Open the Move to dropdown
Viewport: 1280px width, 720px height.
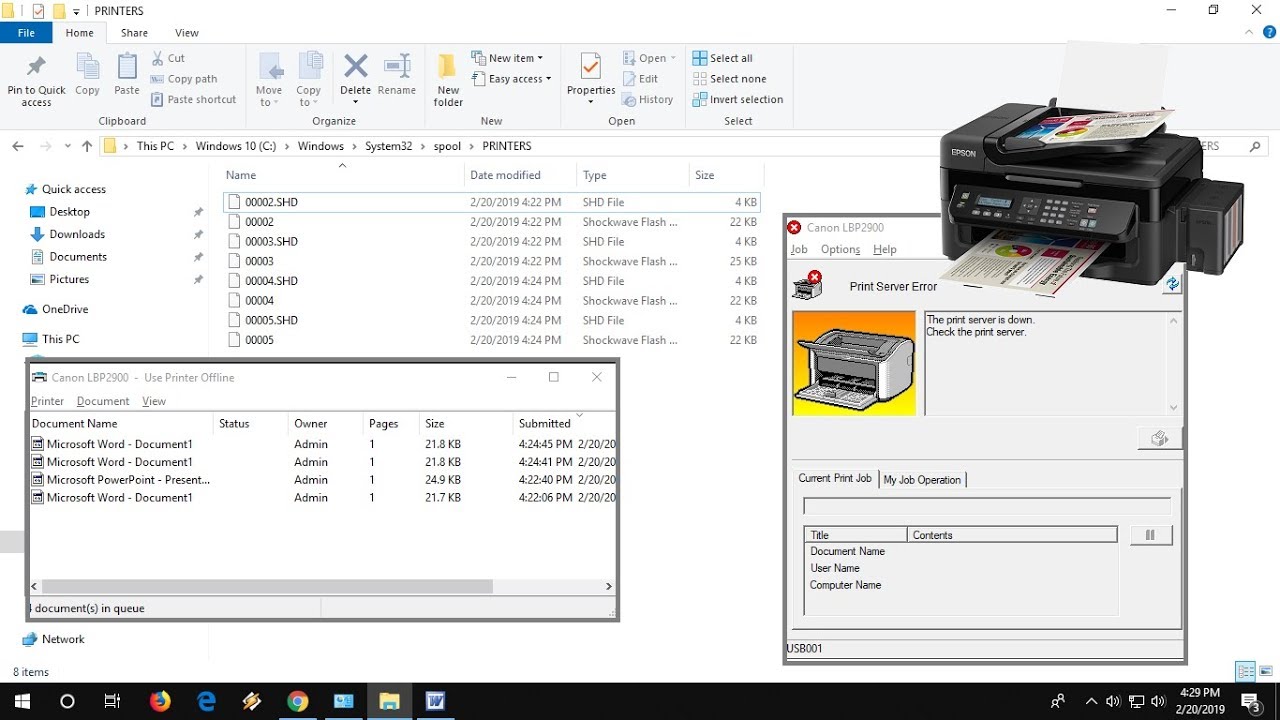(269, 79)
